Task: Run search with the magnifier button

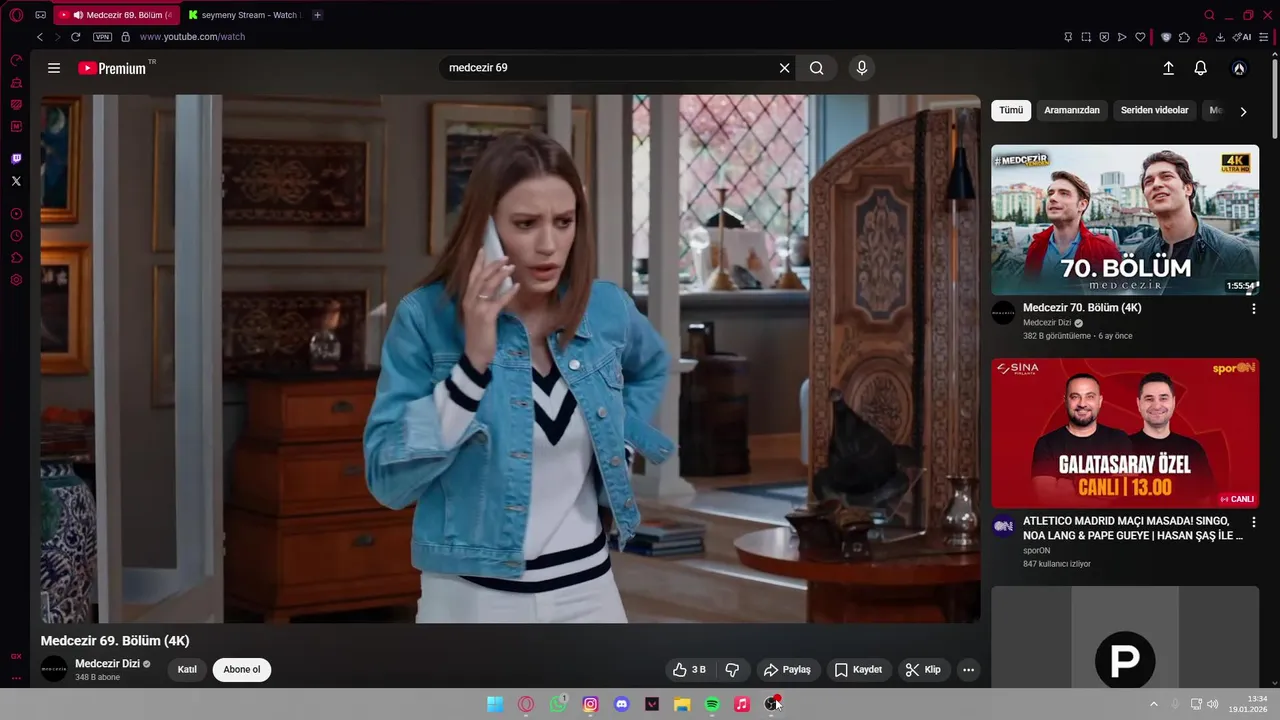Action: coord(817,68)
